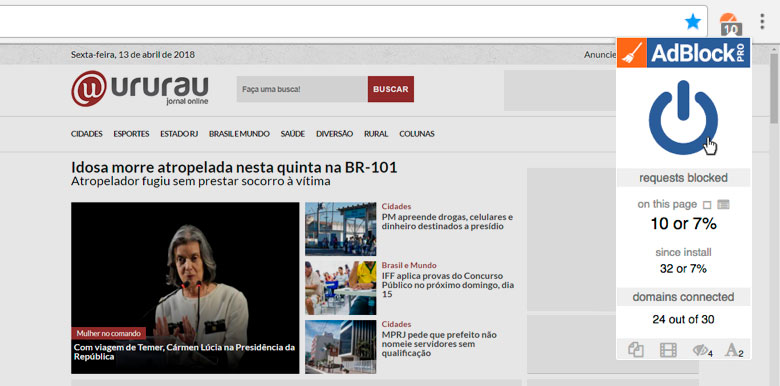
Task: Click subtitle Atropelador fugiu sem prestar socorro
Action: (x=200, y=182)
